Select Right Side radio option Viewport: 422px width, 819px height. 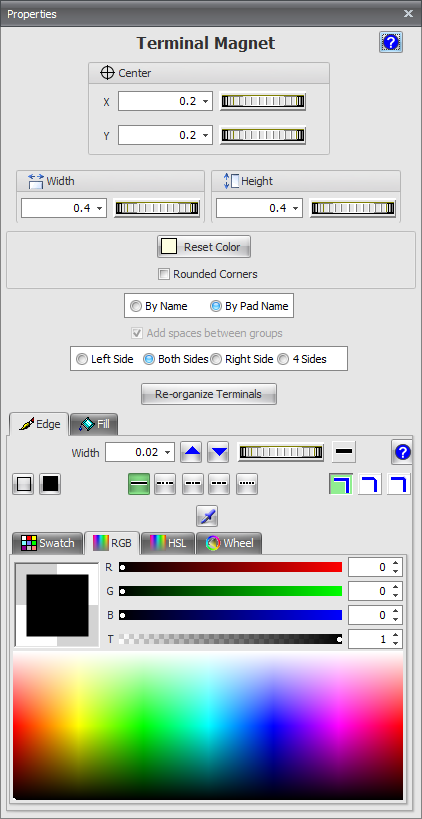point(216,359)
